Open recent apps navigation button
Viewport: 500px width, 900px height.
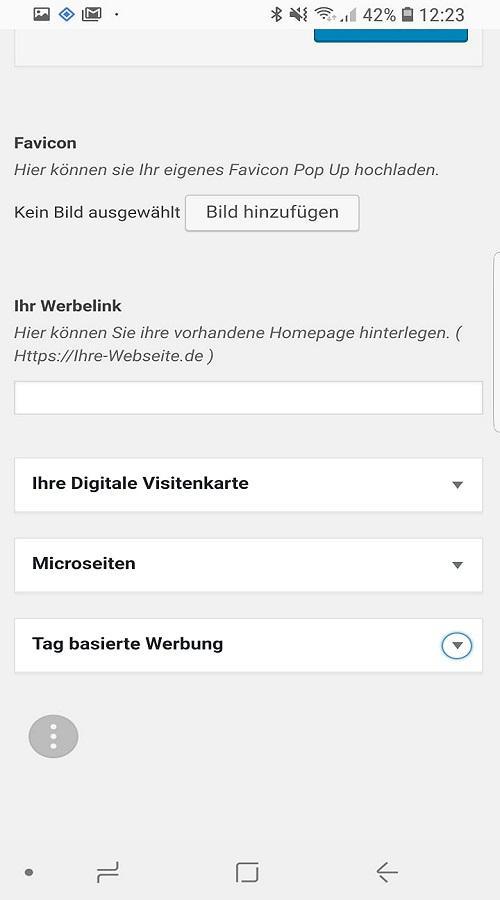click(108, 872)
